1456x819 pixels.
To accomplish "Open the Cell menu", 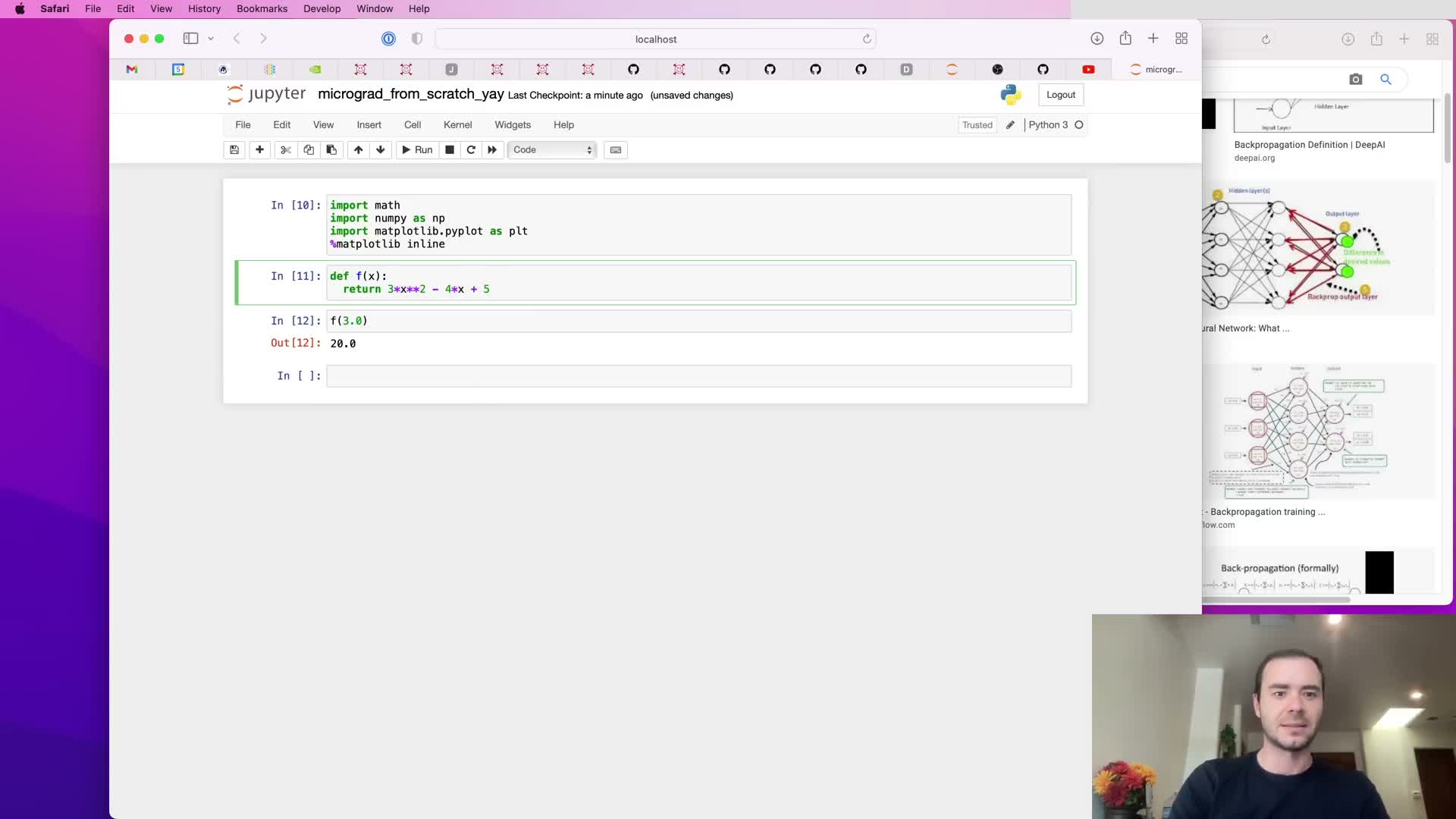I will pos(413,125).
